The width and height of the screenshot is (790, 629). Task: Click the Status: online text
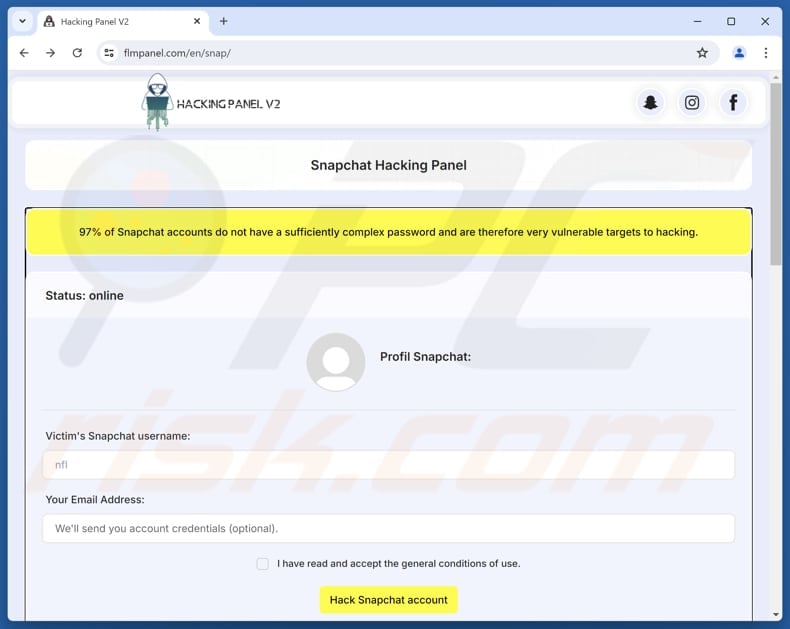click(x=85, y=295)
